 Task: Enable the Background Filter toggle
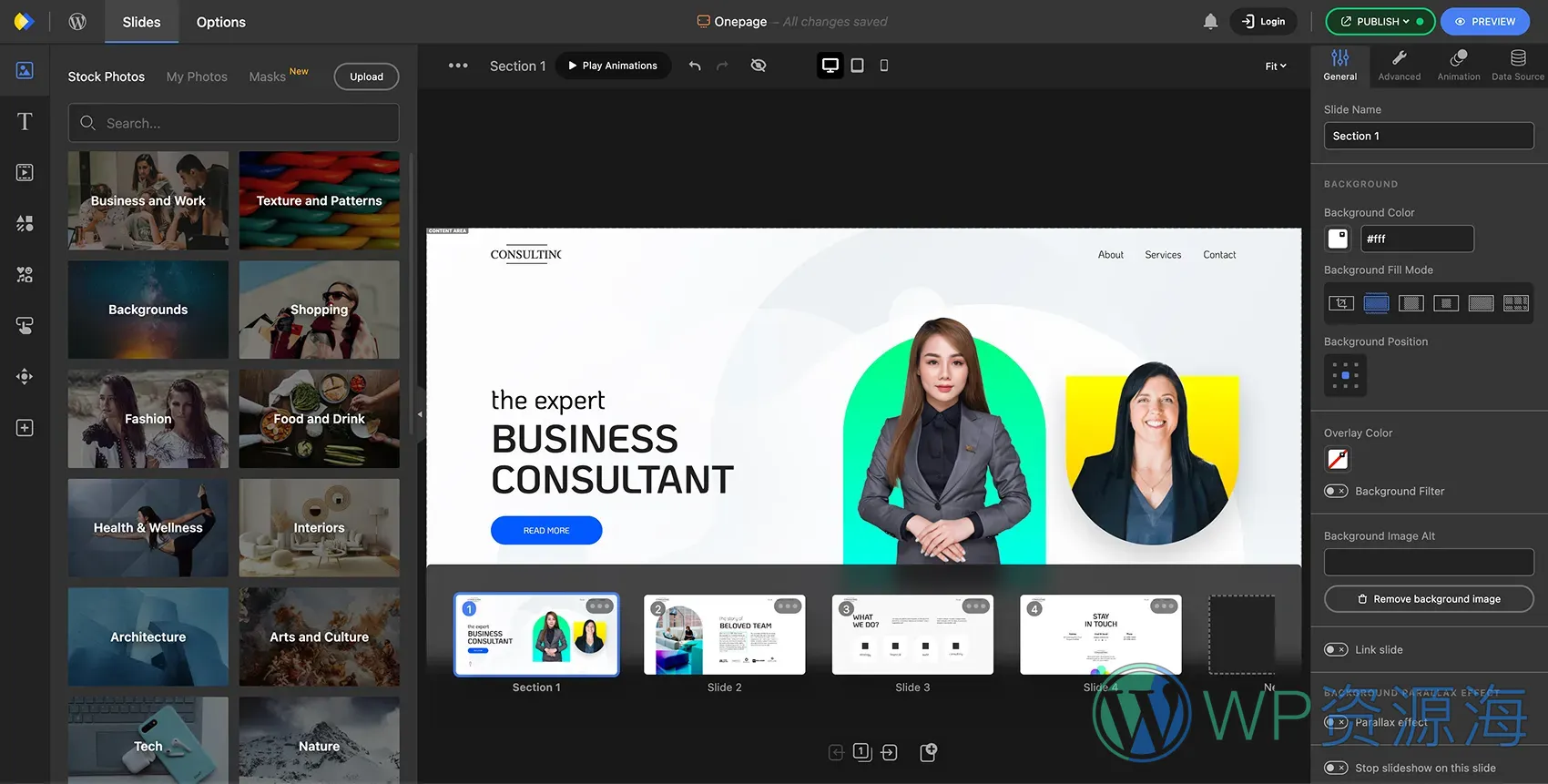(x=1336, y=491)
